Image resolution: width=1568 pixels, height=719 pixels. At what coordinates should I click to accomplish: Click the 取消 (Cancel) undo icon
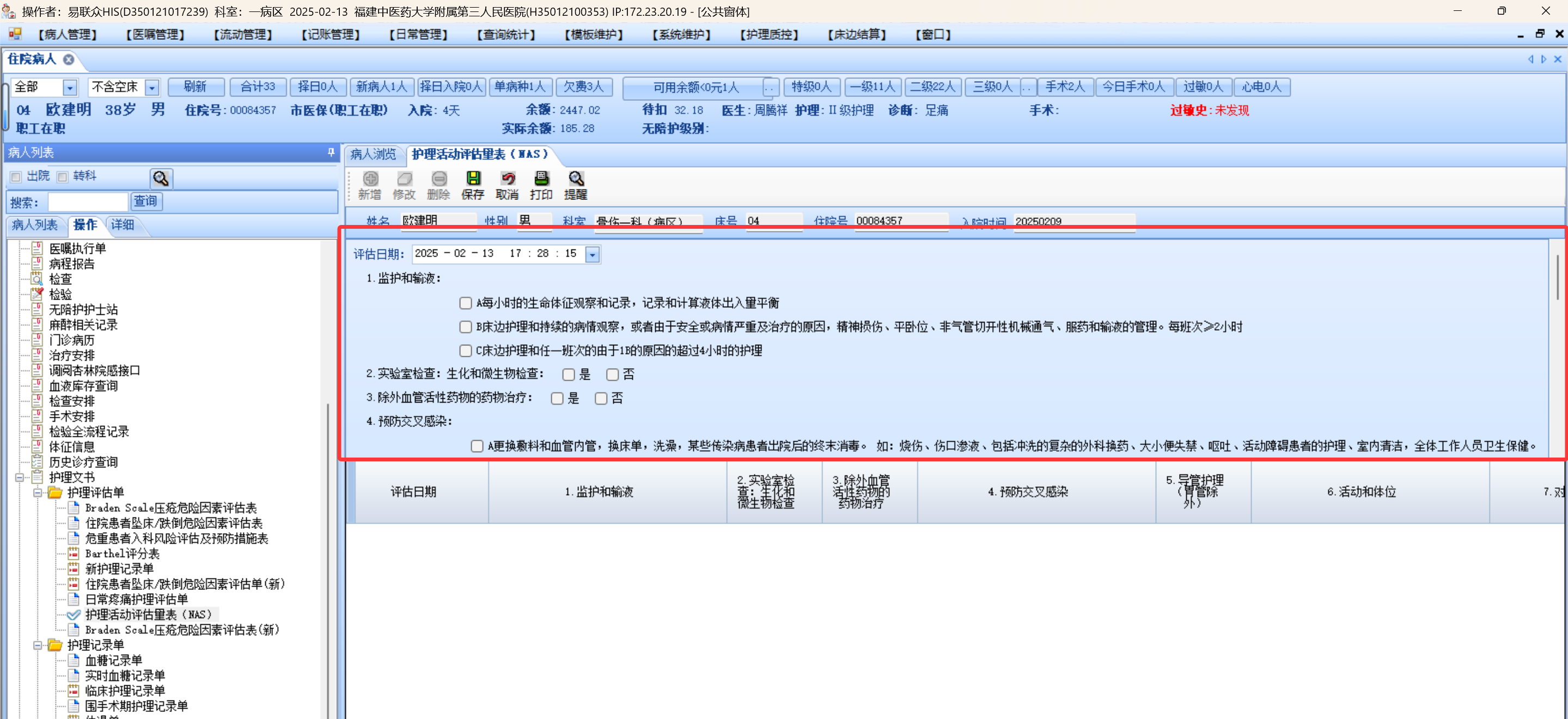[x=507, y=179]
